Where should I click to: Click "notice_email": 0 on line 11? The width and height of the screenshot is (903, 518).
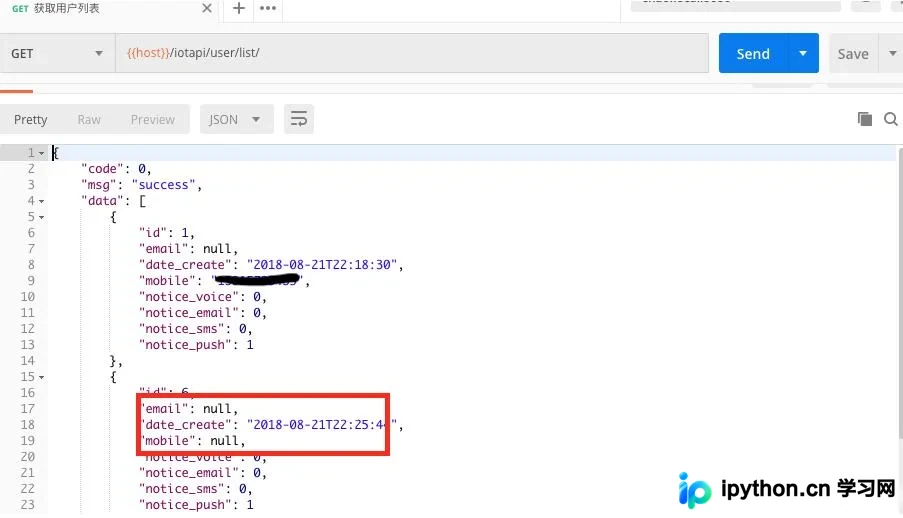tap(203, 313)
